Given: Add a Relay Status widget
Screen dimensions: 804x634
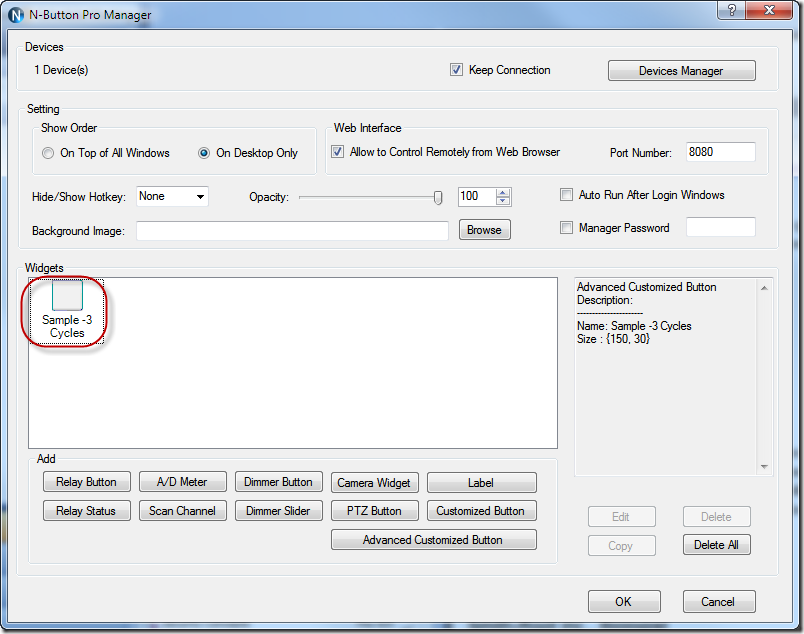Looking at the screenshot, I should click(x=87, y=511).
